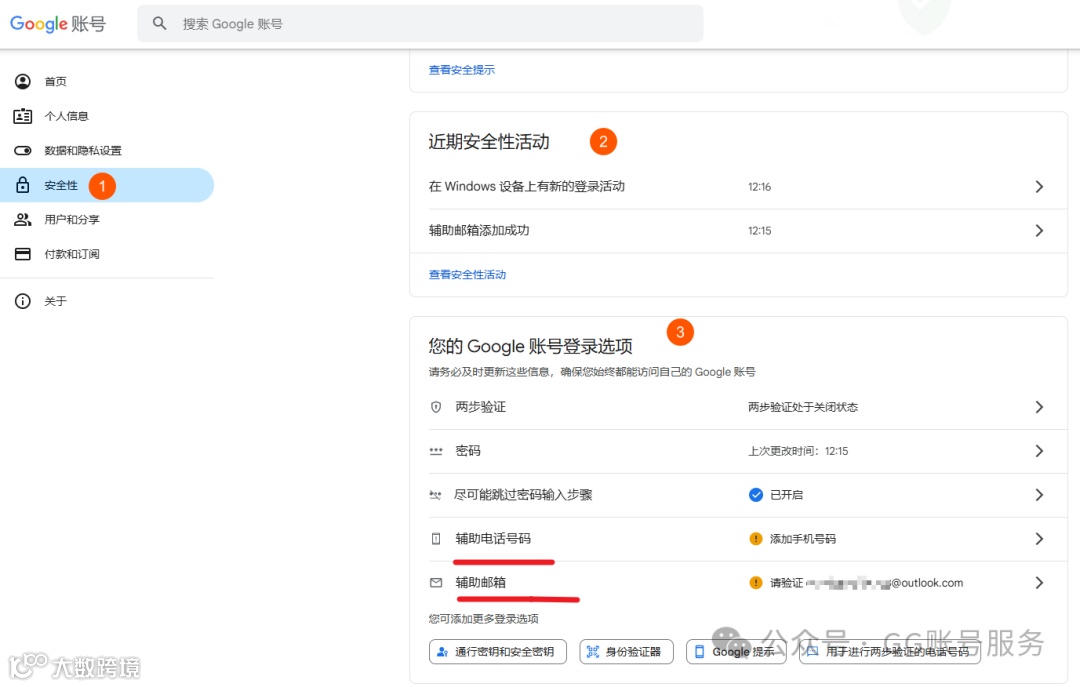The image size is (1080, 687).
Task: Select the 安全性 sidebar item
Action: click(x=107, y=185)
